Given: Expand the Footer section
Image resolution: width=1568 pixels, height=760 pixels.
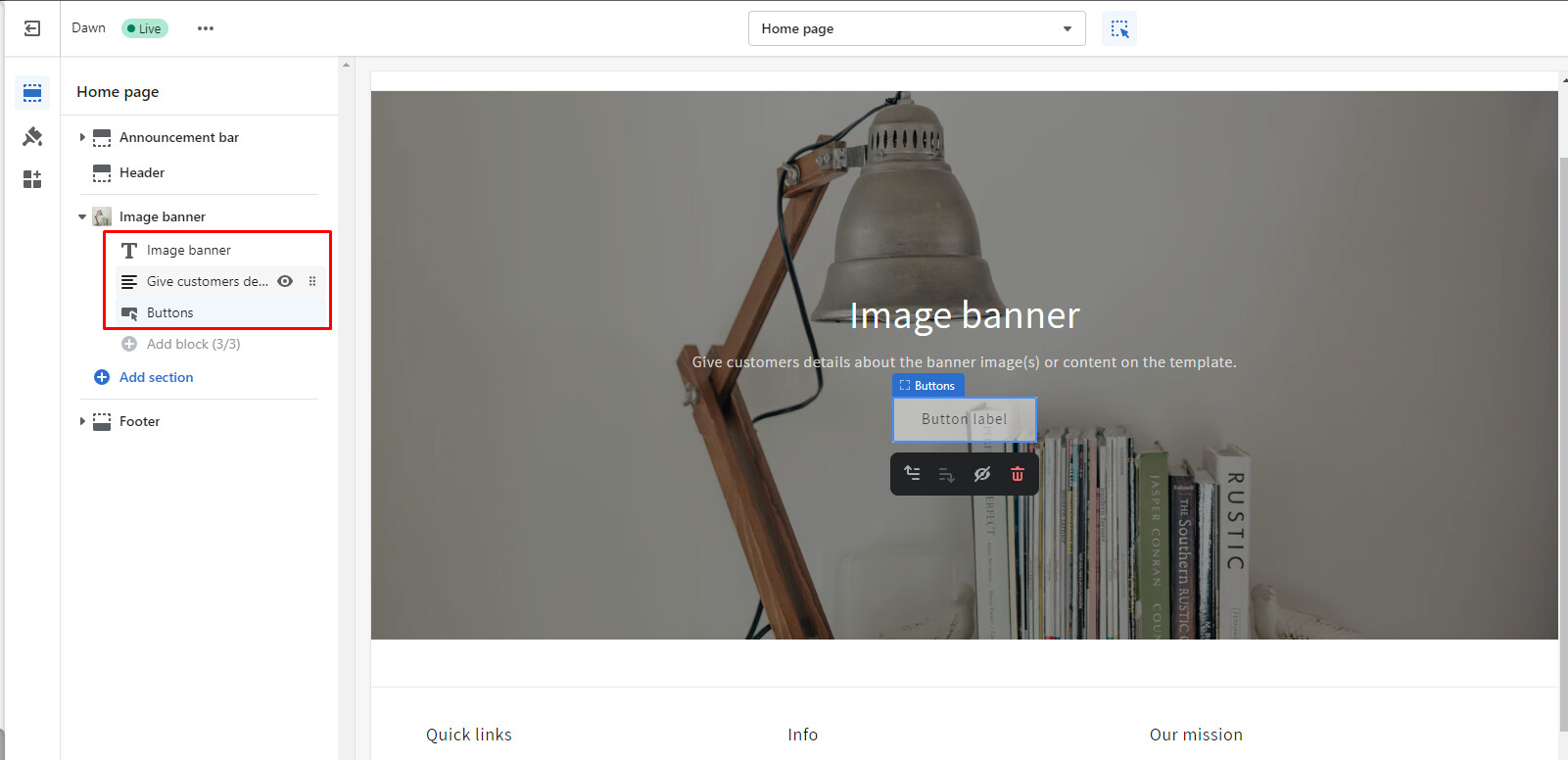Looking at the screenshot, I should click(x=82, y=422).
